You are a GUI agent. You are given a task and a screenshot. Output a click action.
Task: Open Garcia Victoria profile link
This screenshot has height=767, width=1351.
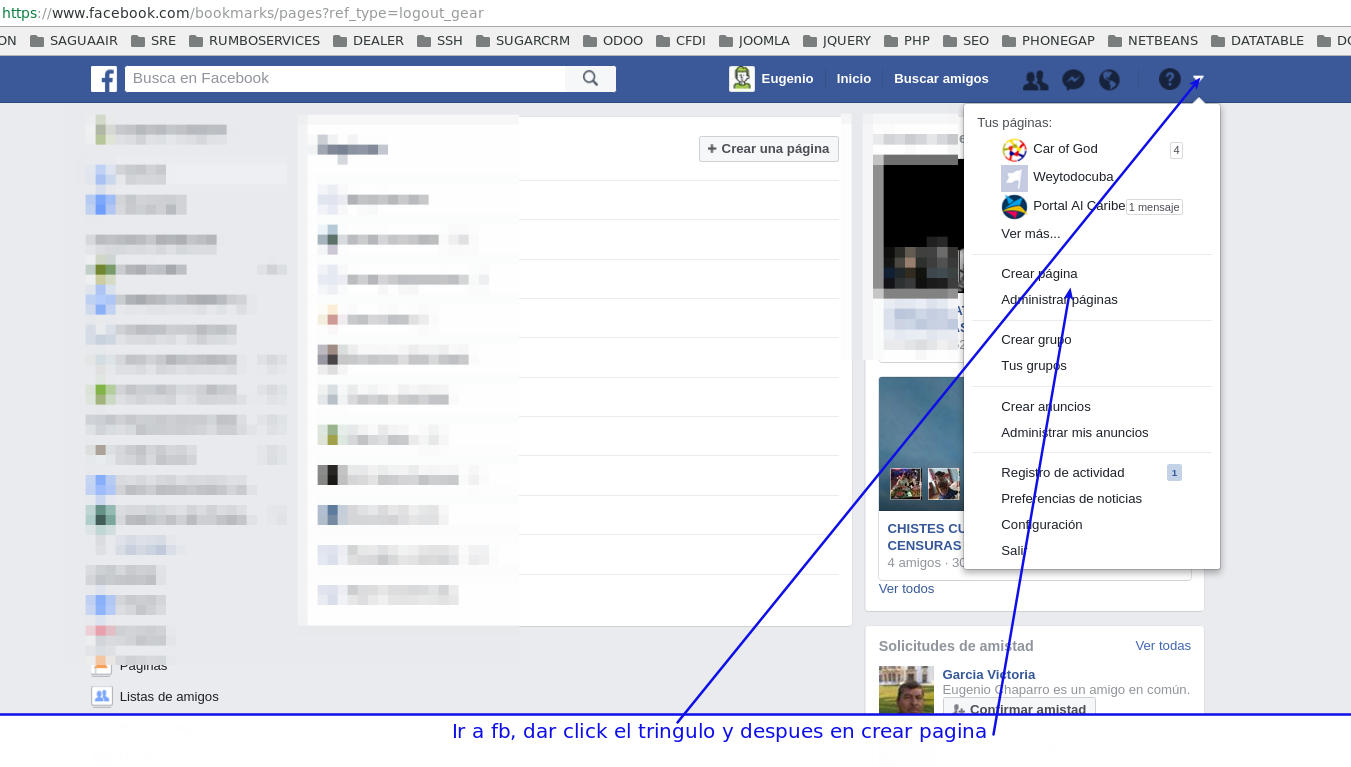(x=989, y=675)
